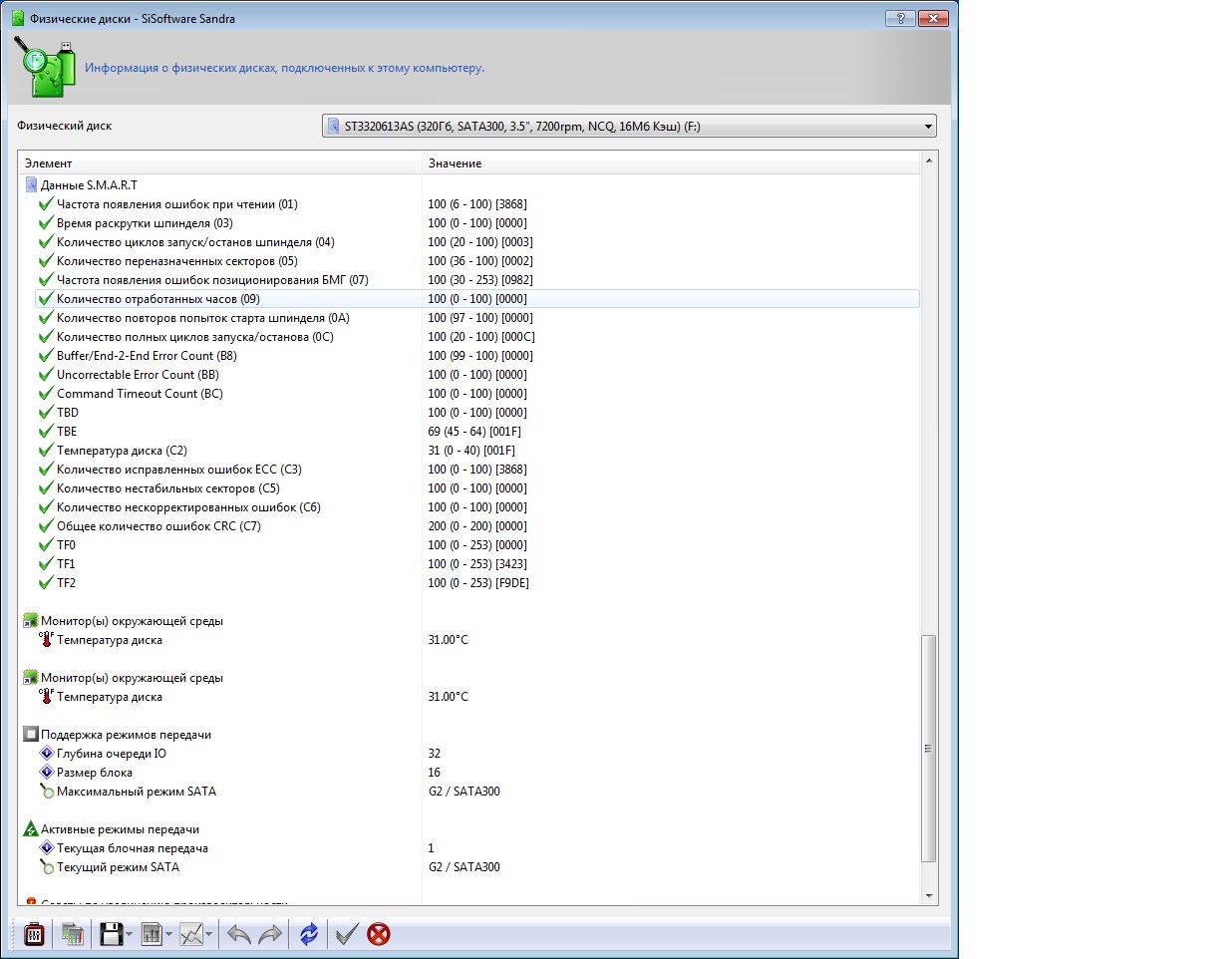Click the Sandra disk magnifier header icon
The height and width of the screenshot is (959, 1232).
[45, 68]
